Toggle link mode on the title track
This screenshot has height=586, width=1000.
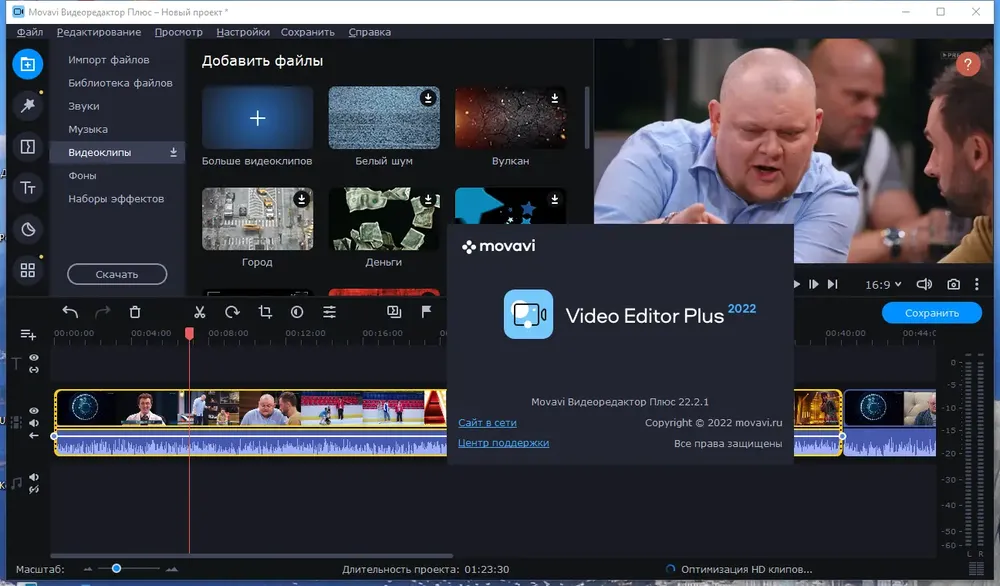coord(34,370)
